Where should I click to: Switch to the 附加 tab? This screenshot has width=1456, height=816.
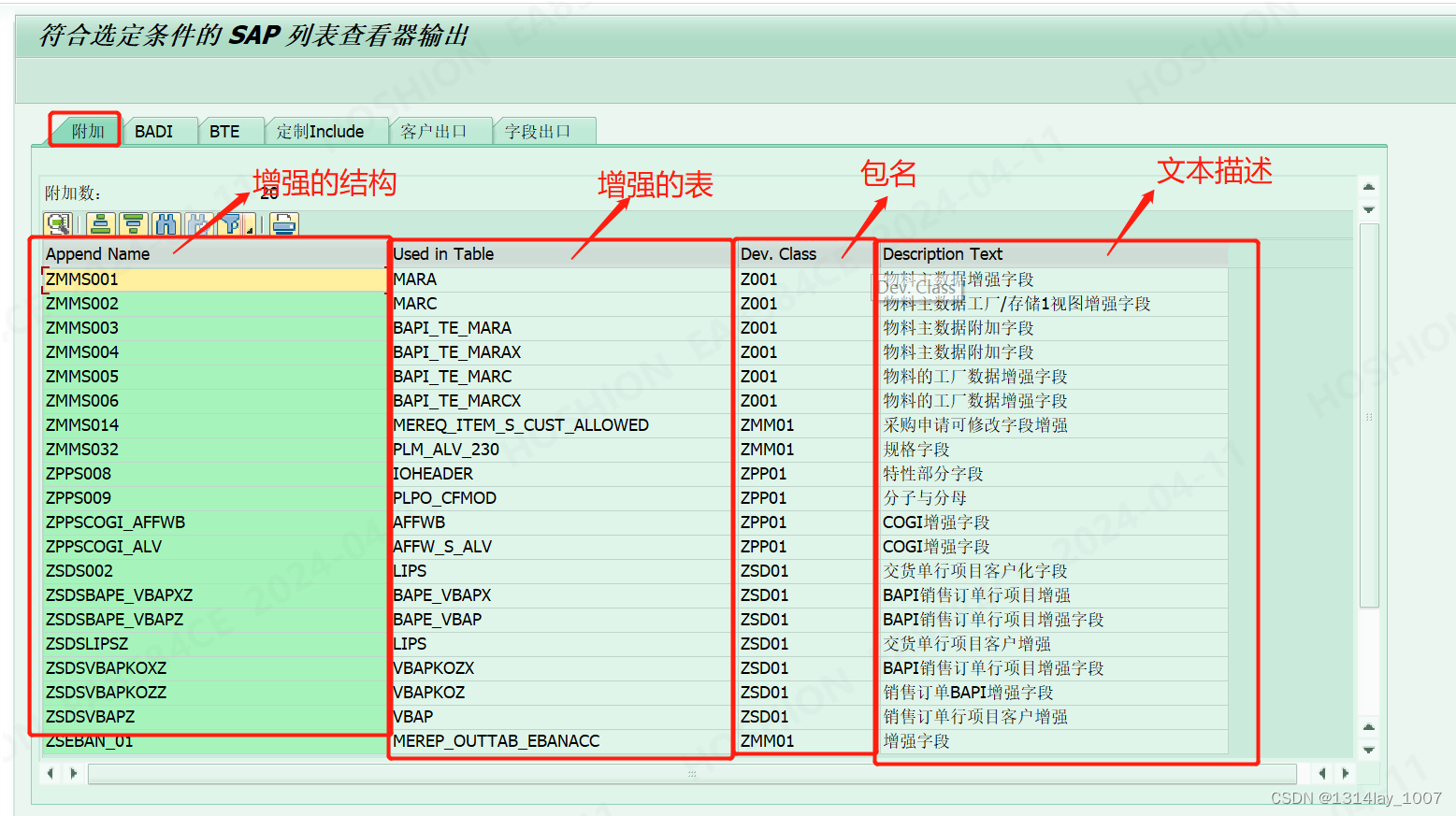[86, 131]
